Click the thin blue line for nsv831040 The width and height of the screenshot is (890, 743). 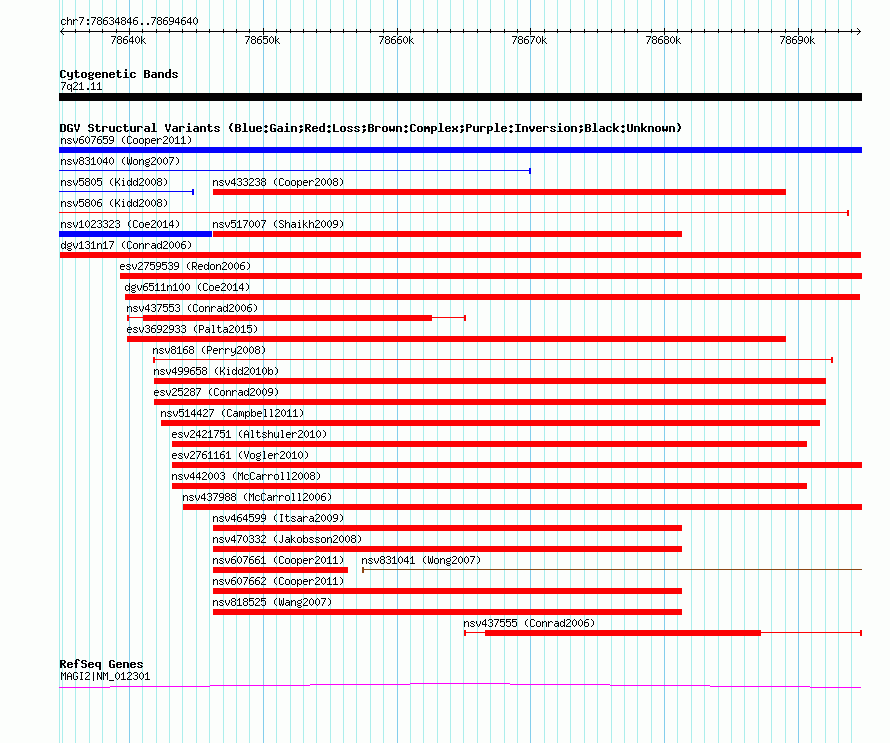point(295,171)
